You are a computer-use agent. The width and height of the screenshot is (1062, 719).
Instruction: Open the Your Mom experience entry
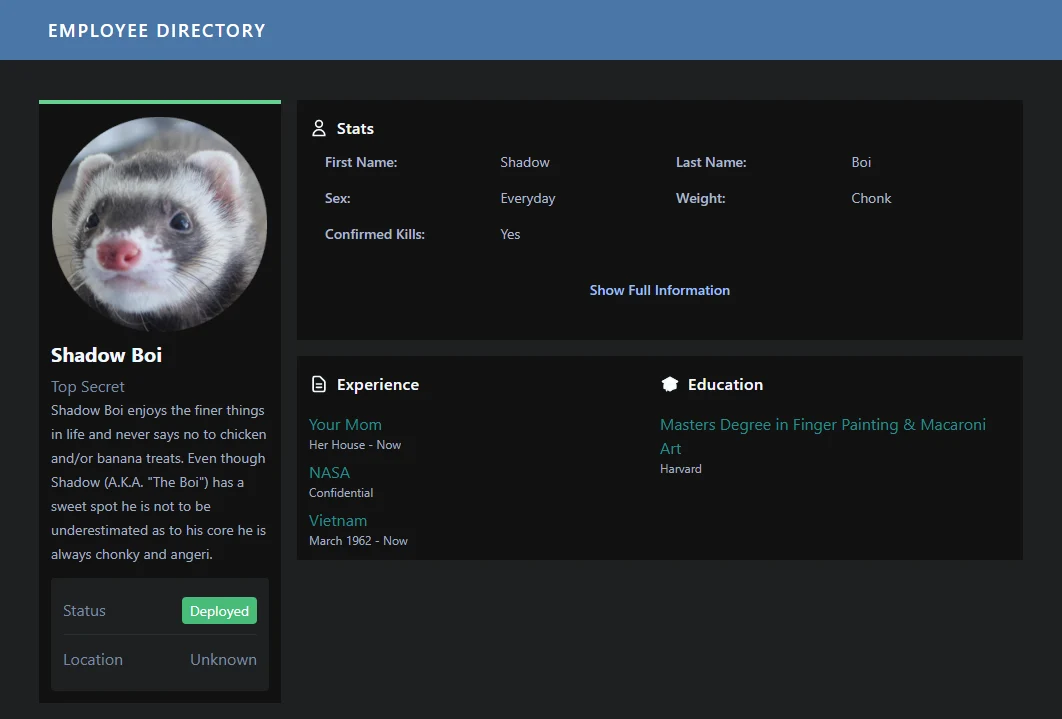click(345, 424)
